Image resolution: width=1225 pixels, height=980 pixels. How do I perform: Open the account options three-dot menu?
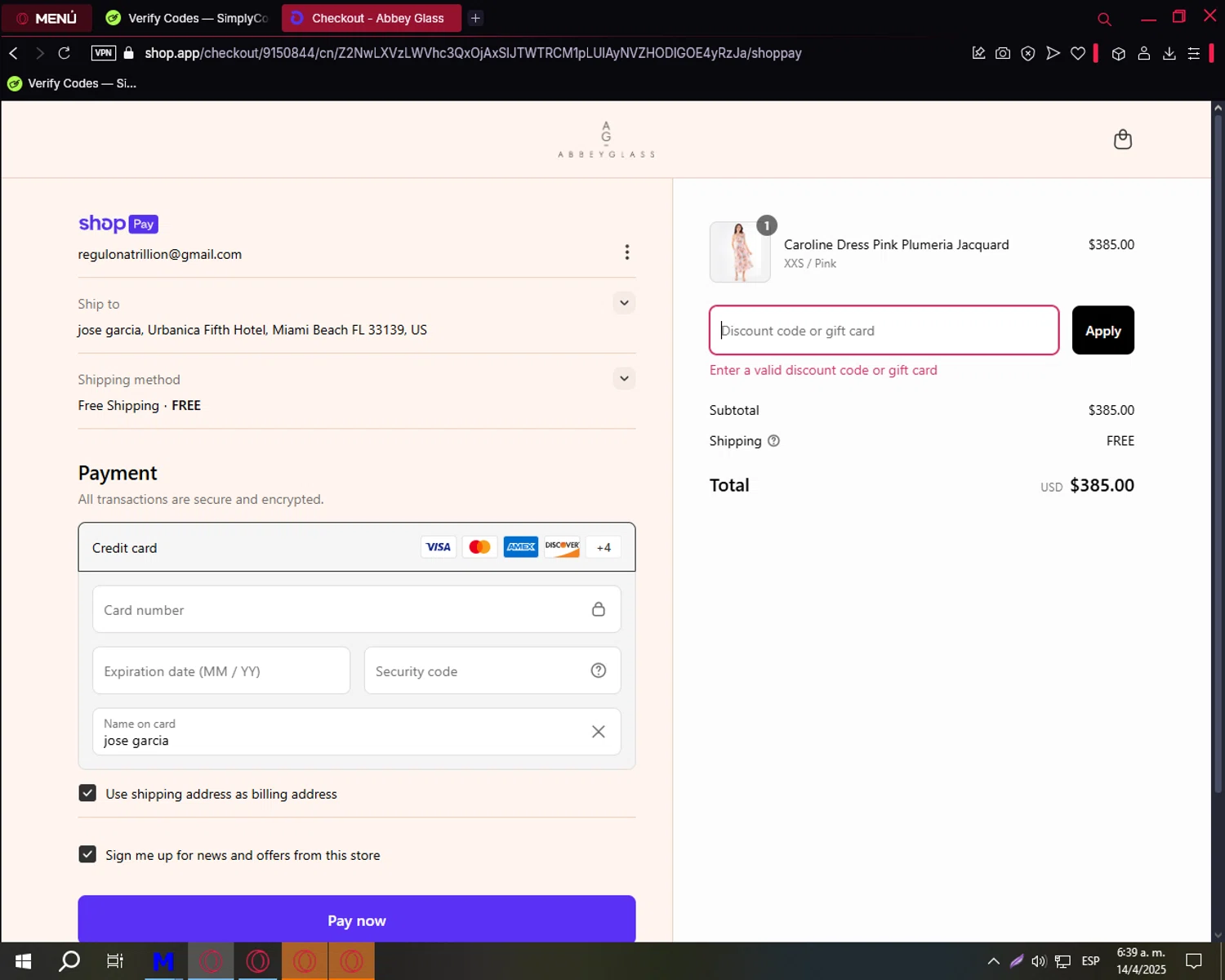[x=627, y=252]
